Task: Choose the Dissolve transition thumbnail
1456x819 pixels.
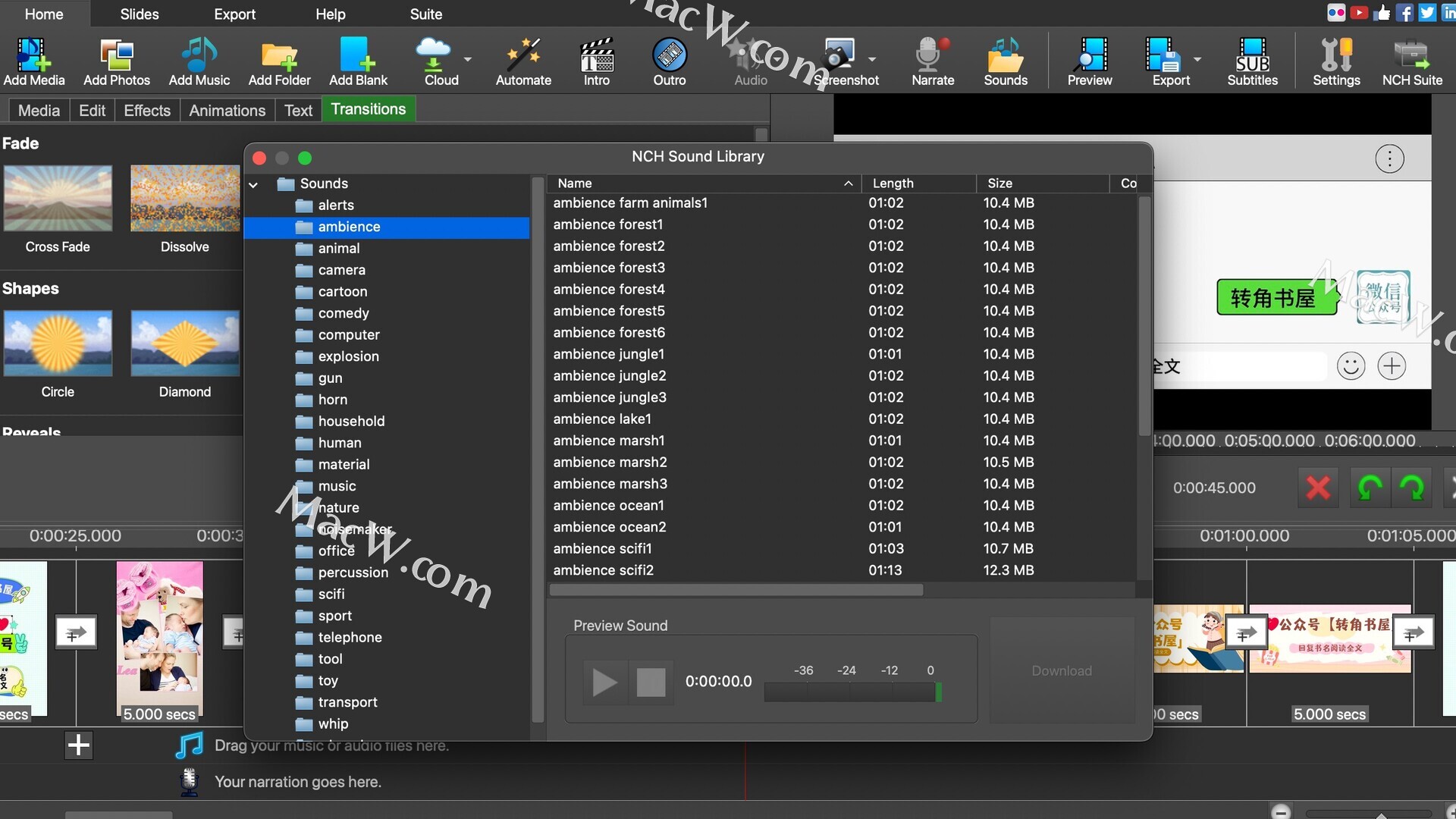Action: (185, 199)
